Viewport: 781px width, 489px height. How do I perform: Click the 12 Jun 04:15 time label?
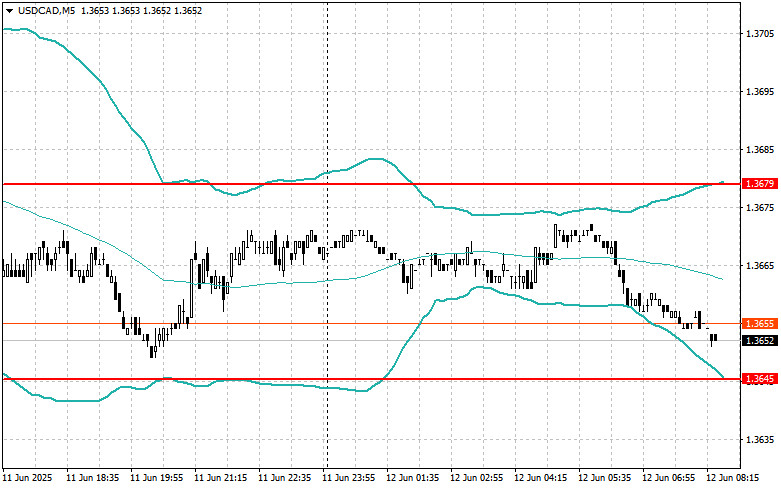(x=540, y=478)
